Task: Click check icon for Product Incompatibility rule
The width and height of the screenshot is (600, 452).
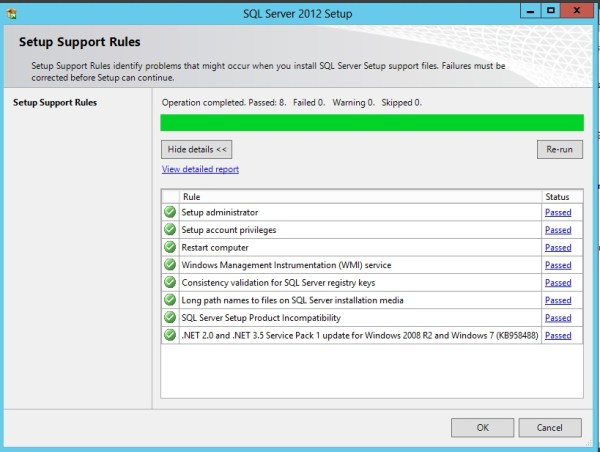Action: coord(170,318)
